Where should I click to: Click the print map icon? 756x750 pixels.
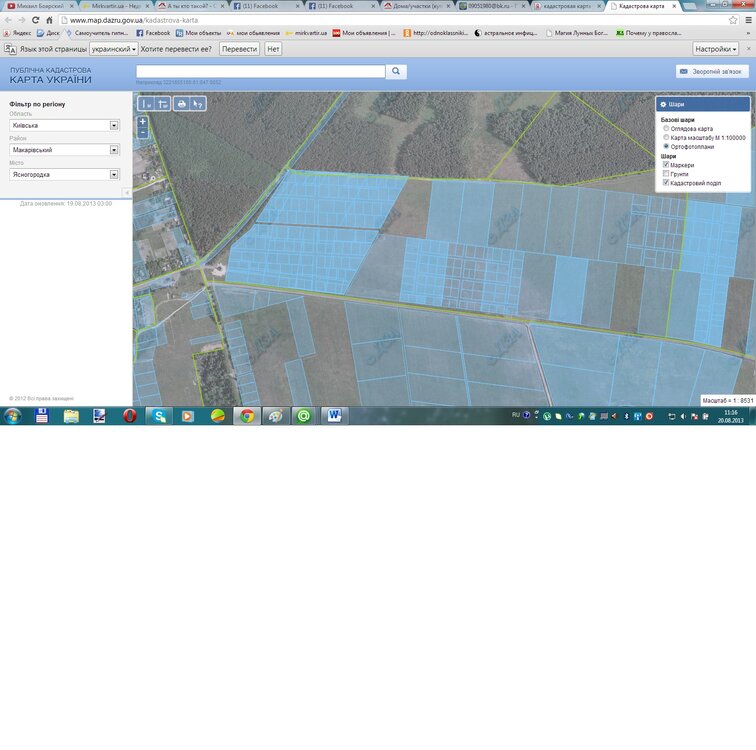(x=181, y=103)
